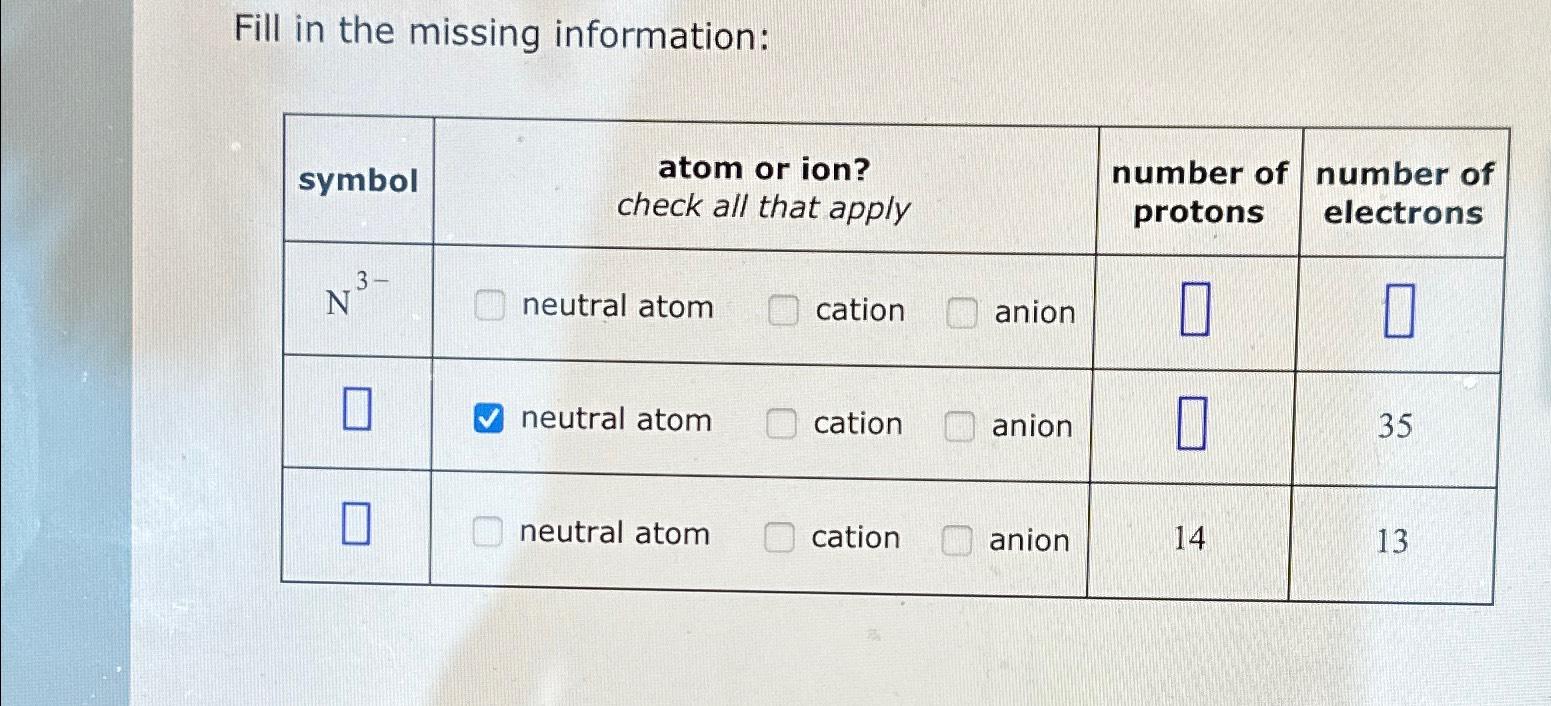This screenshot has height=706, width=1551.
Task: Click the atom or ion column header
Action: click(765, 192)
